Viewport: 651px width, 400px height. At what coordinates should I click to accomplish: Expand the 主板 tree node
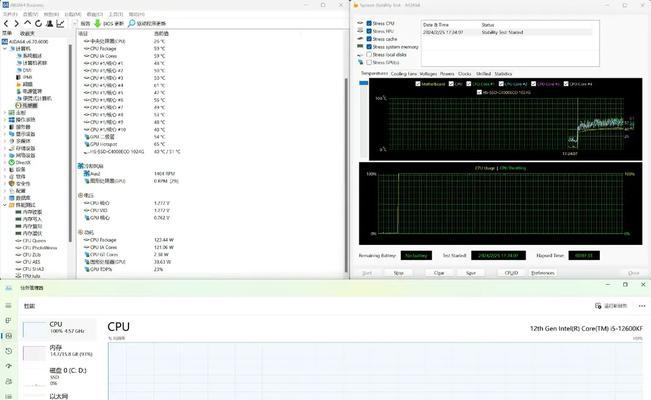[x=5, y=113]
